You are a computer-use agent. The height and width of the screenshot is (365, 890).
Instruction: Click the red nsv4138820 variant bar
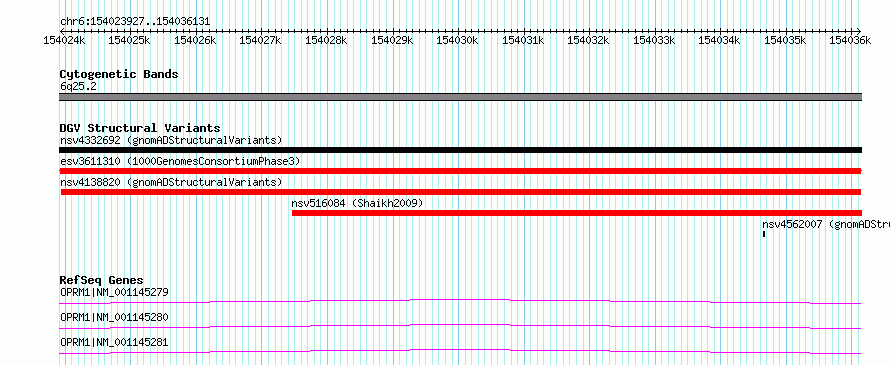point(461,192)
